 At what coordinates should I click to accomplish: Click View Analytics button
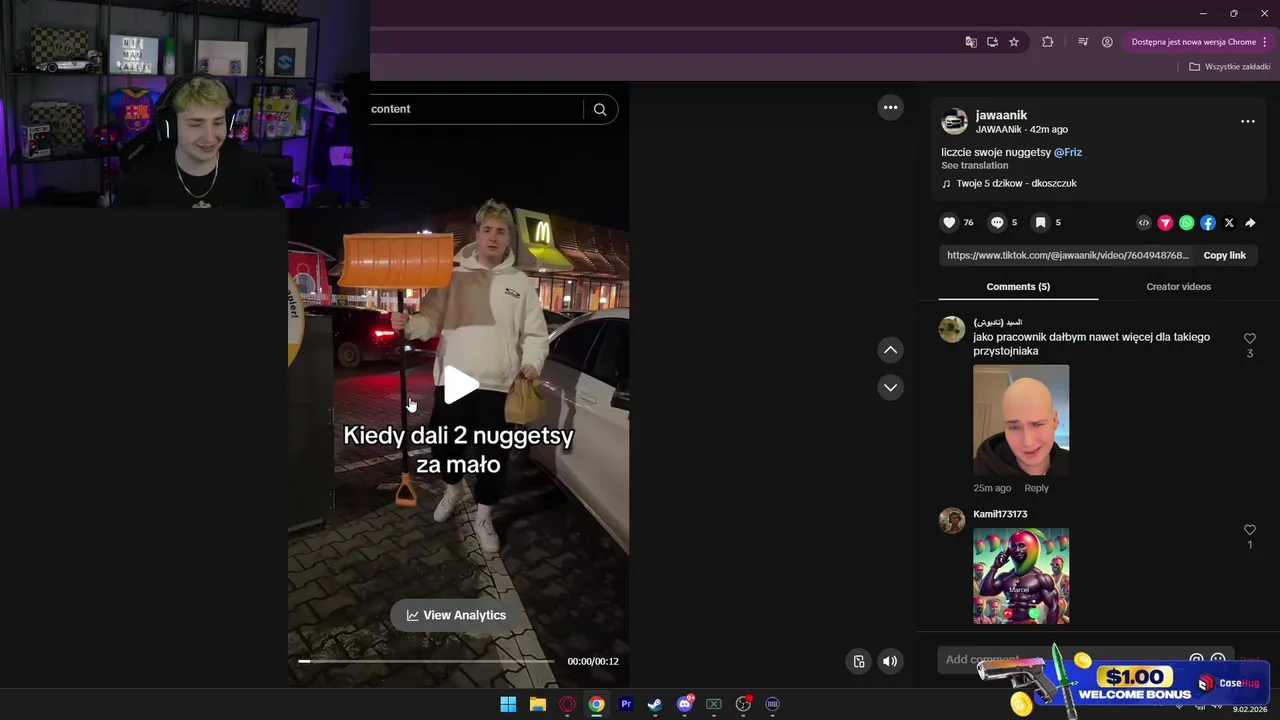(457, 615)
